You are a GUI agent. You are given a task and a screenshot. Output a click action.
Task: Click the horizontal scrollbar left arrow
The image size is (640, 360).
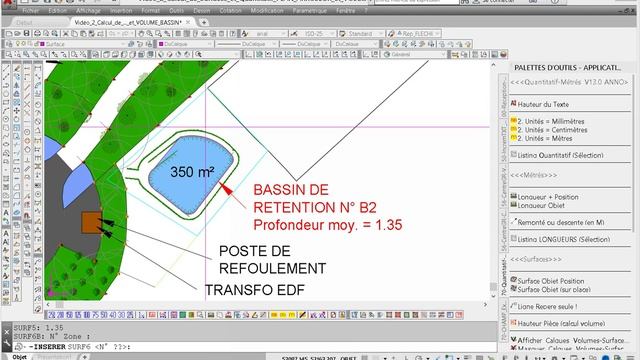click(48, 304)
